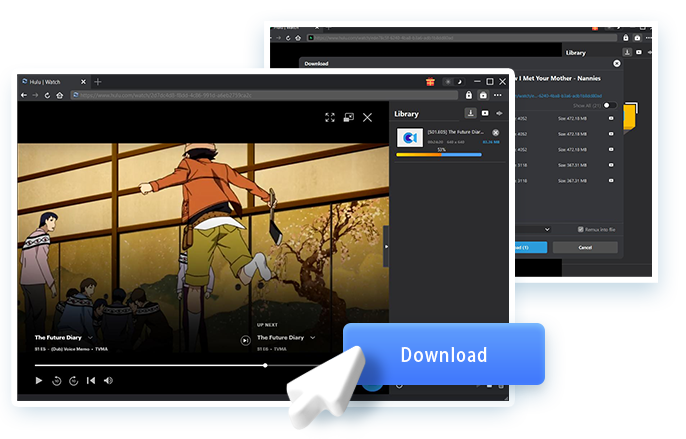Screen dimensions: 686x439
Task: Rewind ten seconds
Action: 56,381
